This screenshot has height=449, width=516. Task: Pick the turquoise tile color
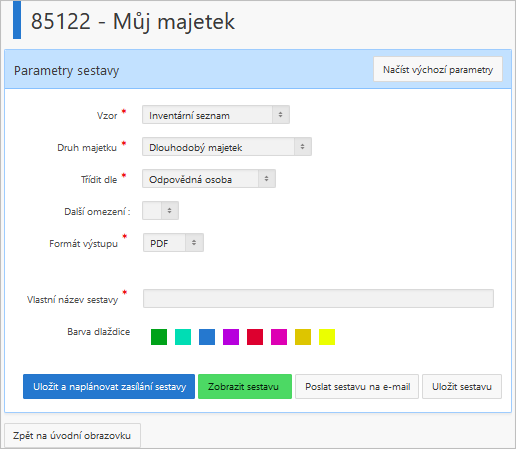183,337
